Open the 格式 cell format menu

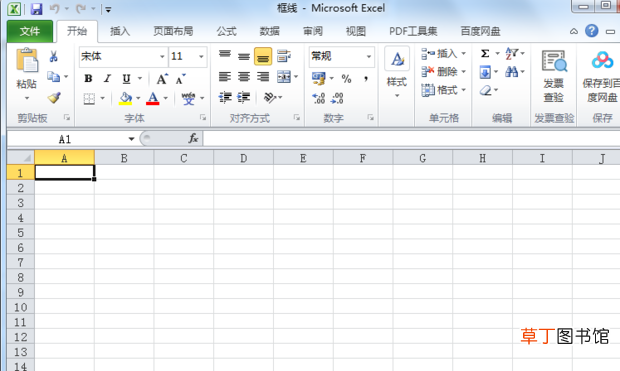click(443, 90)
